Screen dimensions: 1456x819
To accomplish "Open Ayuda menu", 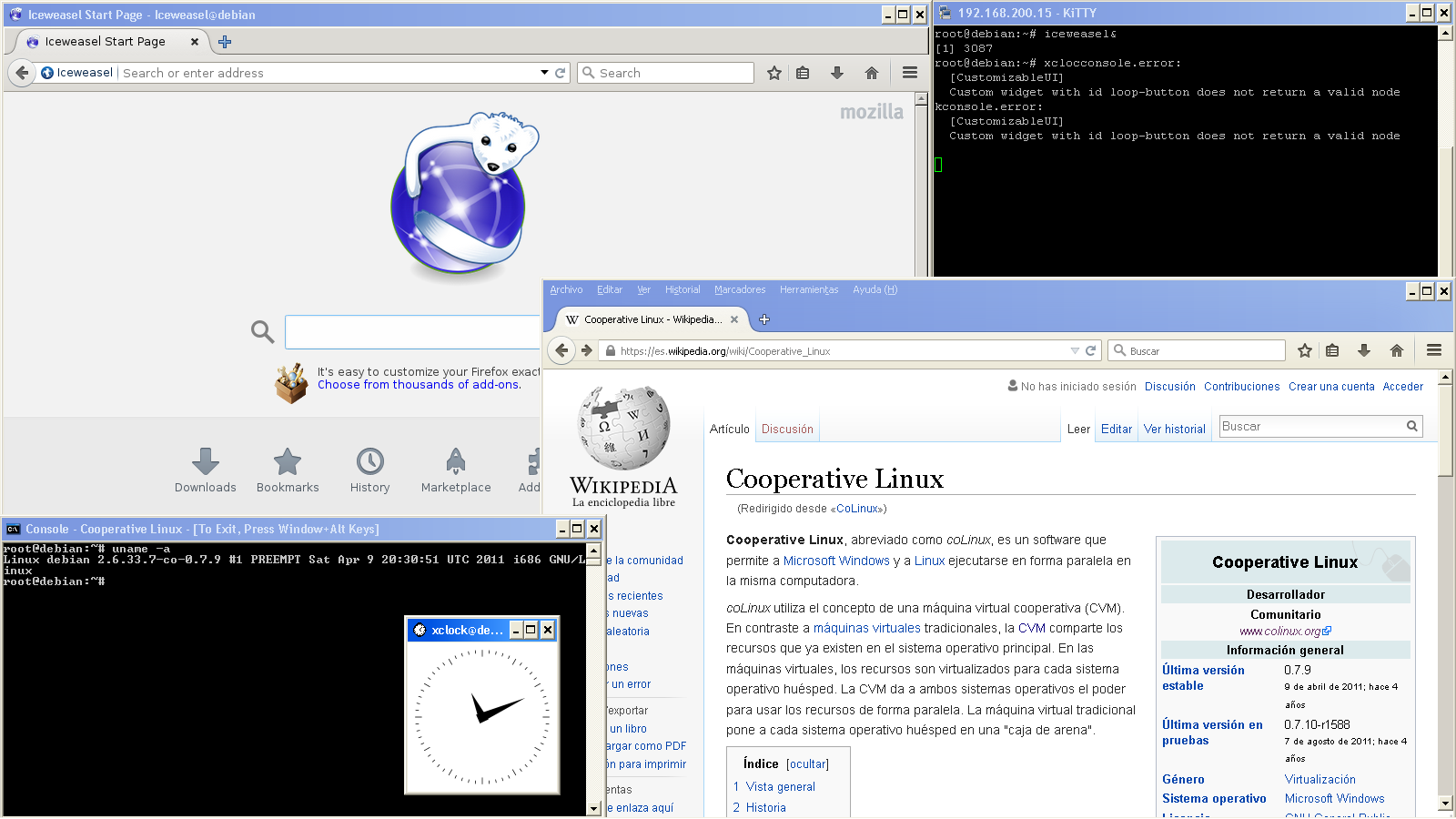I will (x=875, y=290).
